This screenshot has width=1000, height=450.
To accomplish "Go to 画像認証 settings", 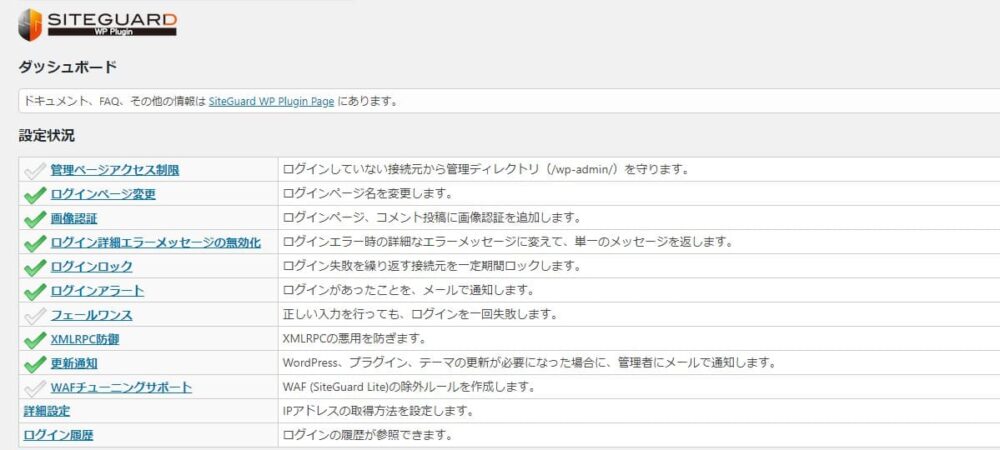I will pyautogui.click(x=74, y=219).
